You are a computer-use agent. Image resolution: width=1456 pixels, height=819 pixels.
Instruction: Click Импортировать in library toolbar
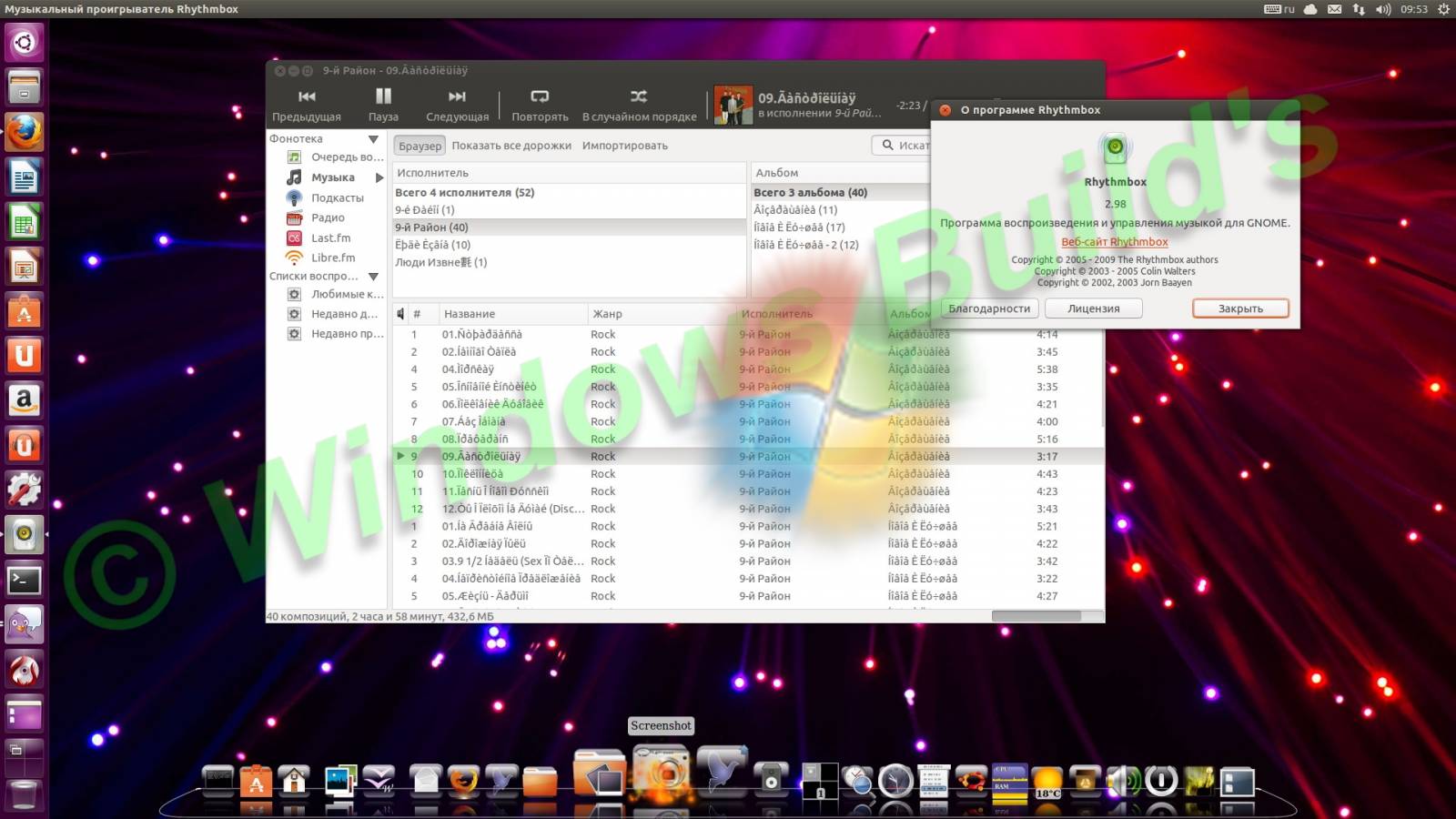click(x=625, y=146)
